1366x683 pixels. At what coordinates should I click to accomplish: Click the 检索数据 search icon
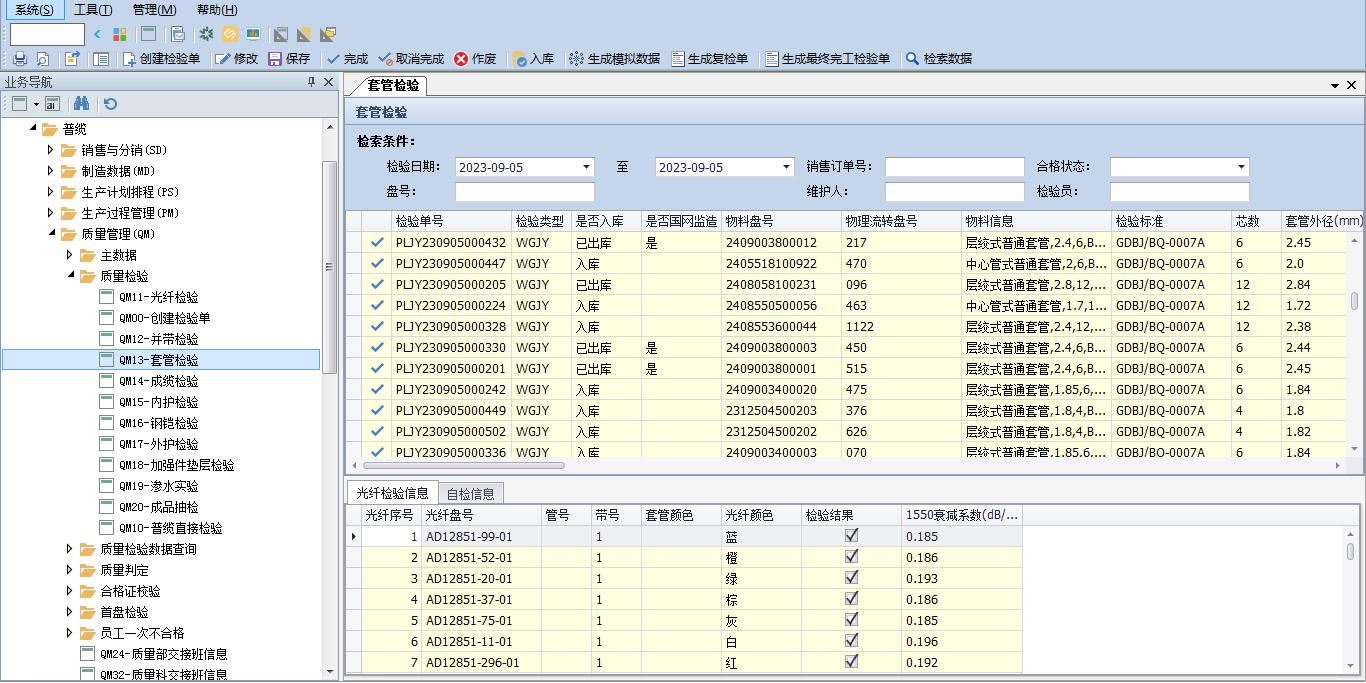[x=912, y=59]
